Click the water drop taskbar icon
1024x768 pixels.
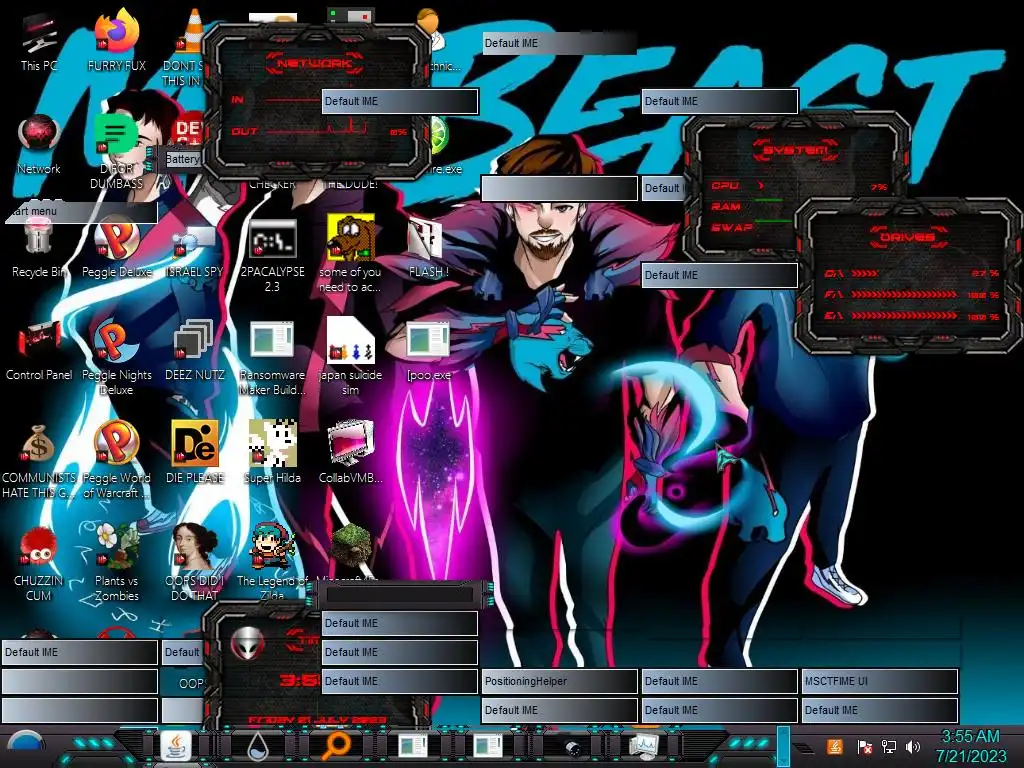[258, 746]
